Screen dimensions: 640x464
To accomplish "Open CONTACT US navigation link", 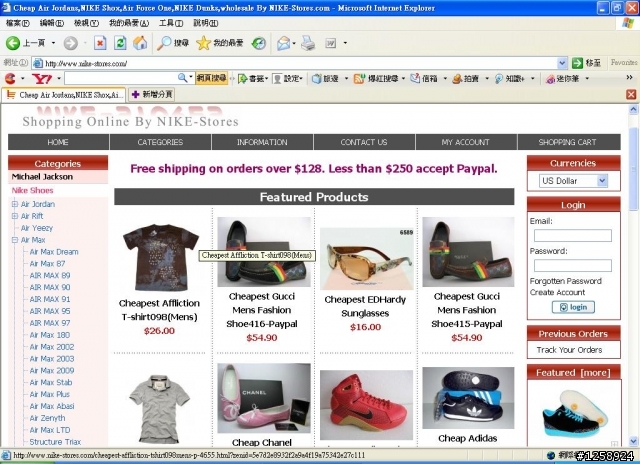I will pos(364,142).
